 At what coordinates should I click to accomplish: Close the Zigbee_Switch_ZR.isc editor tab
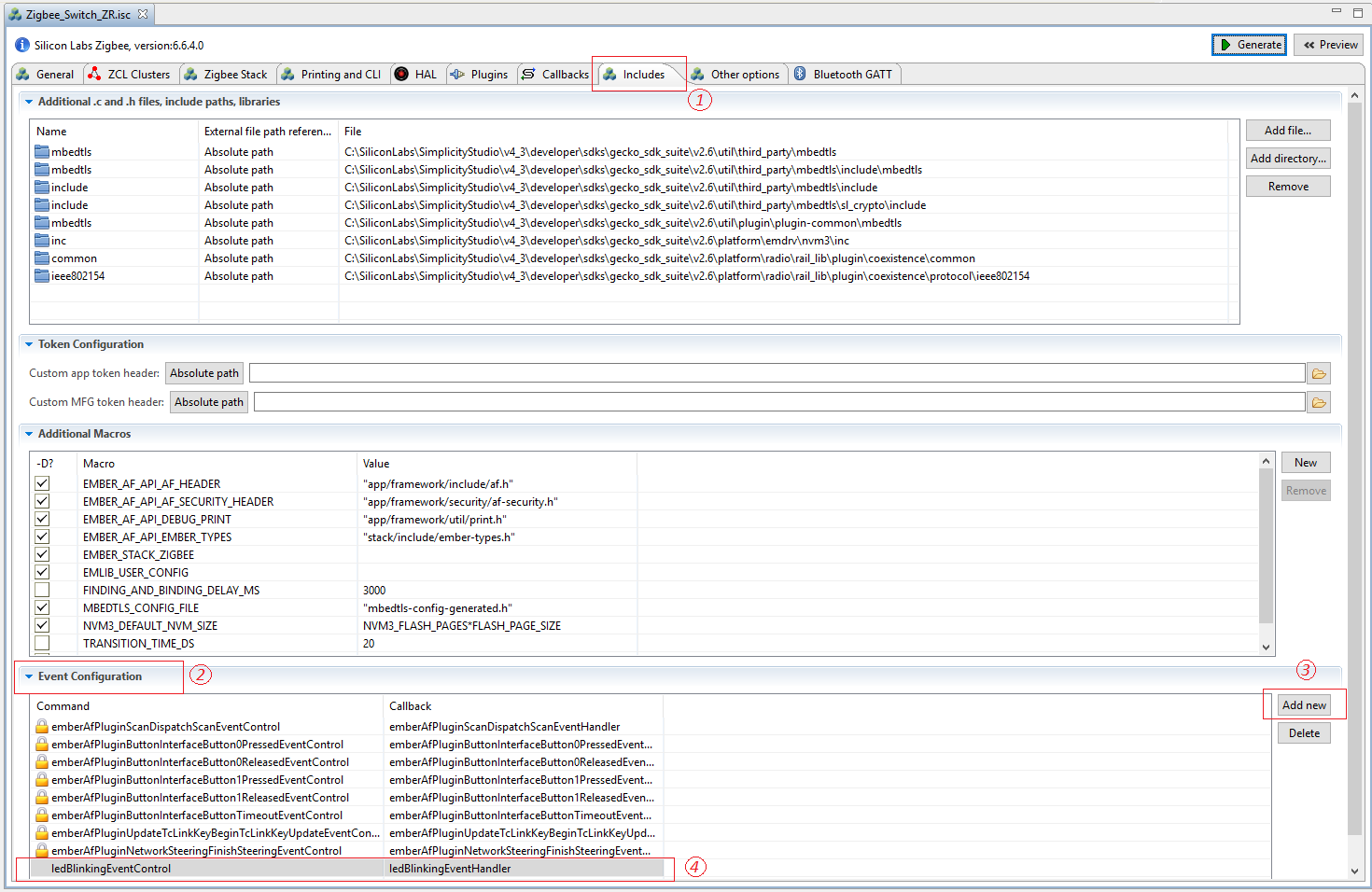click(x=143, y=14)
